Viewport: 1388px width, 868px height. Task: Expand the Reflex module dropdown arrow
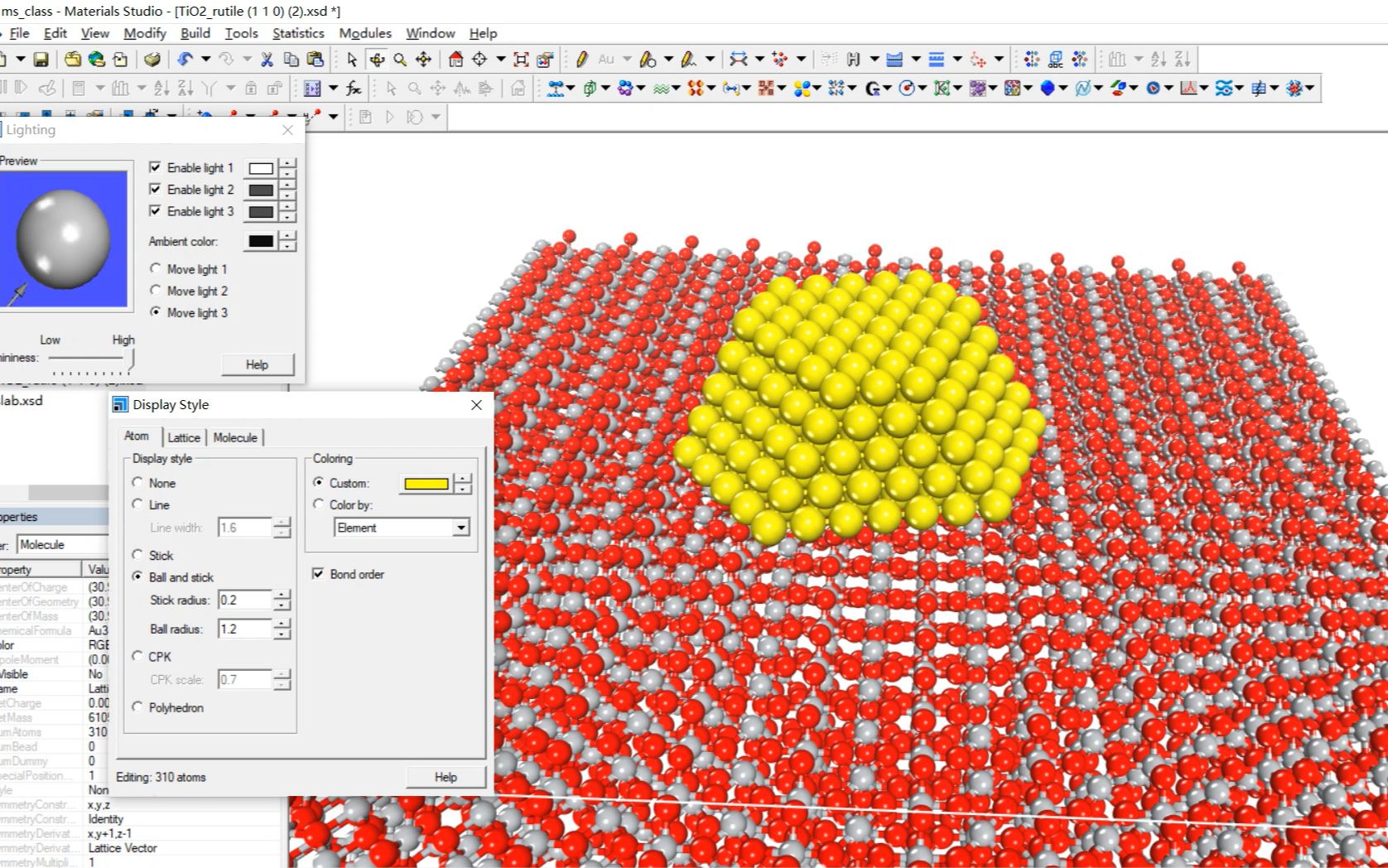coord(1203,89)
